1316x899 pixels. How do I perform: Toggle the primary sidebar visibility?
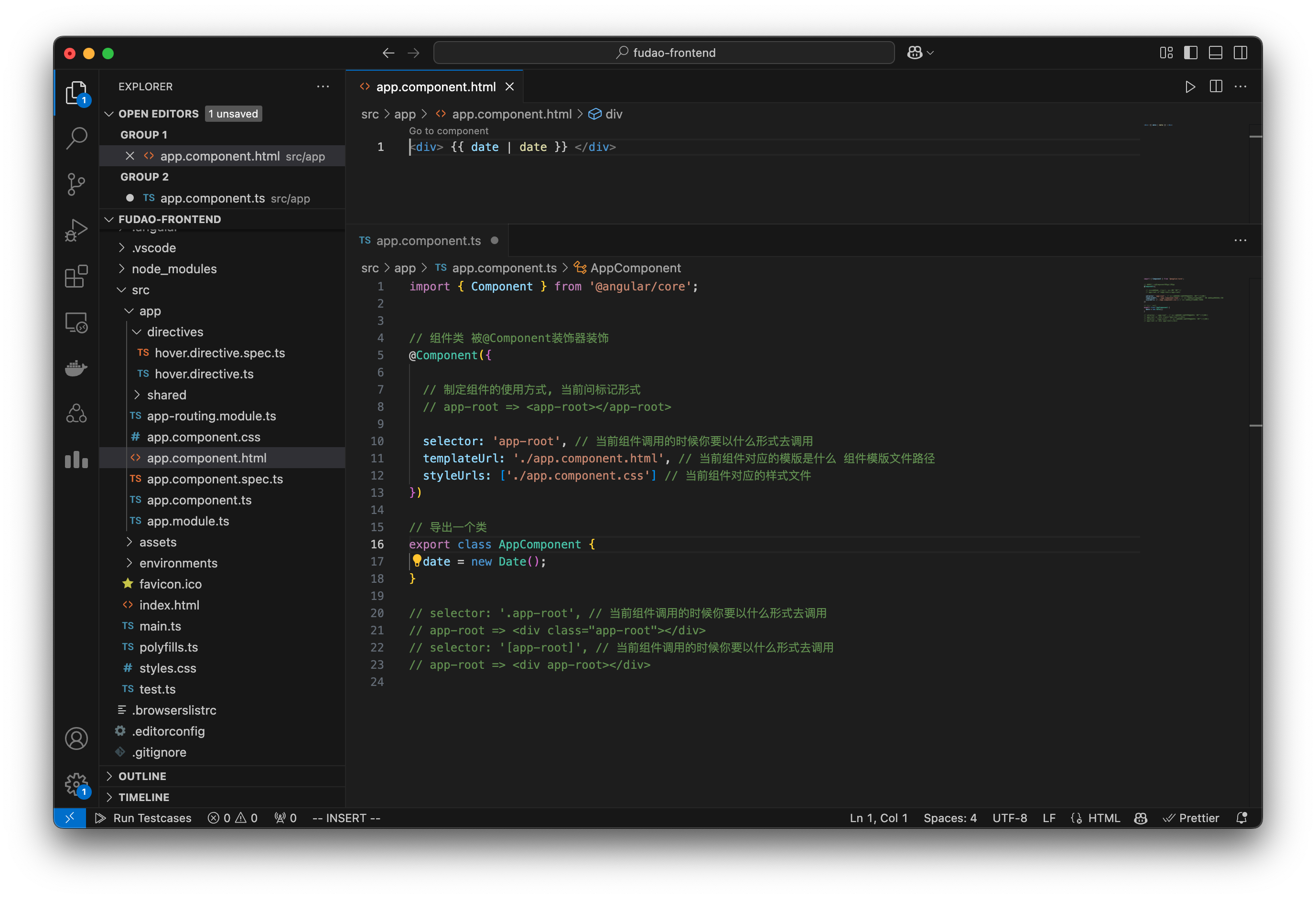pyautogui.click(x=1191, y=52)
